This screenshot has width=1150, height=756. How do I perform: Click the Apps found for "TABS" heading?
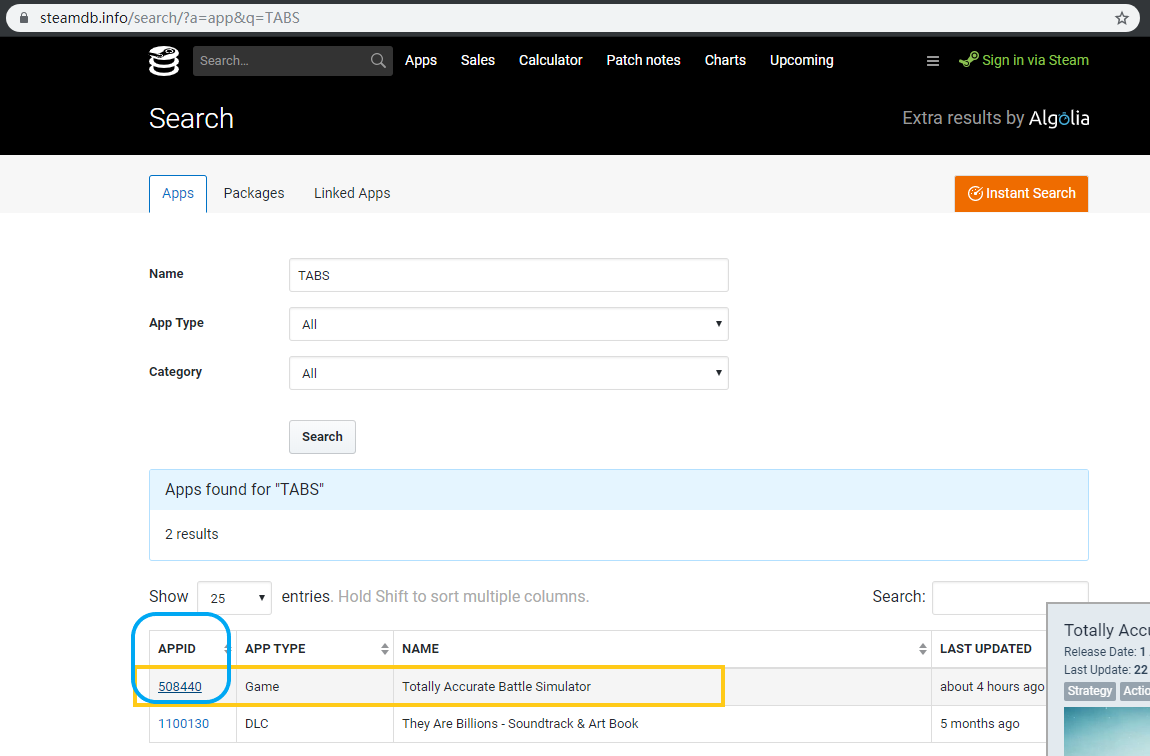[x=244, y=490]
